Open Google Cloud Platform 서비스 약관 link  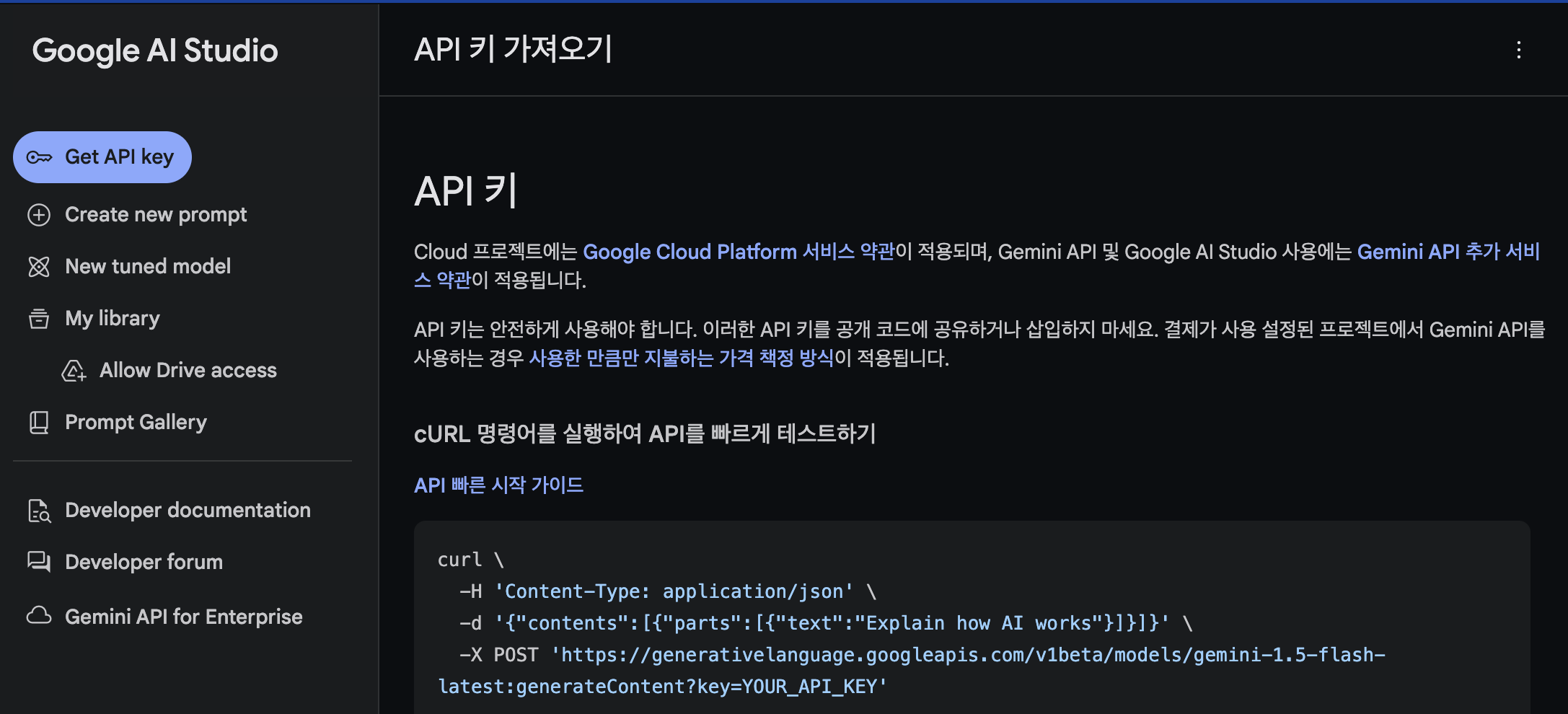click(739, 252)
